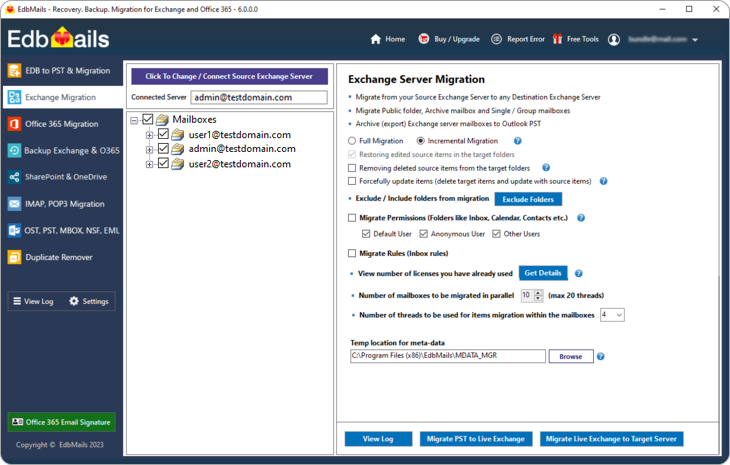Click the EDB to PST & Migration icon
Viewport: 730px width, 465px height.
coord(14,71)
